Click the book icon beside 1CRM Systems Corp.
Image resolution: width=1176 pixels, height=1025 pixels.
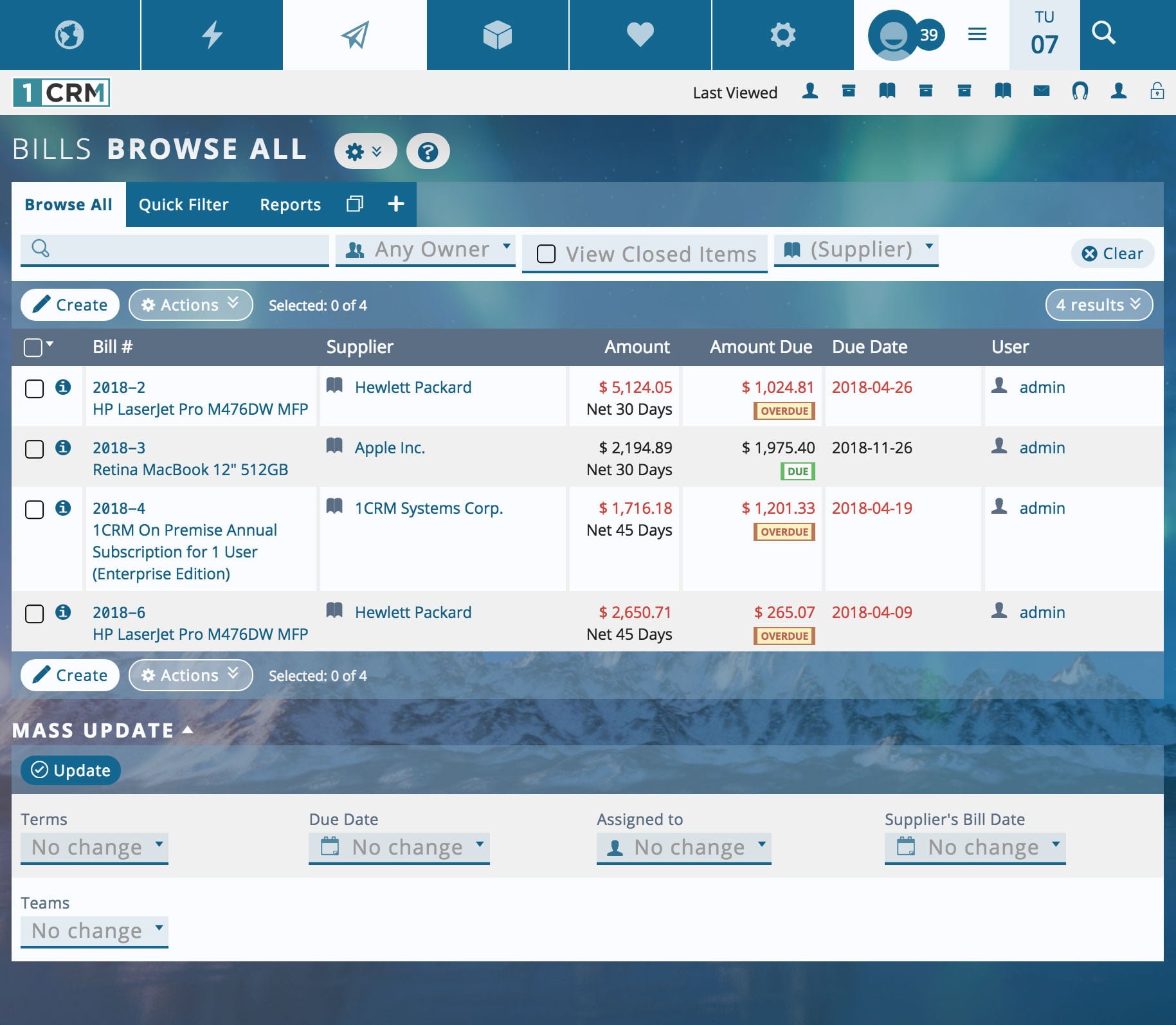[x=334, y=506]
